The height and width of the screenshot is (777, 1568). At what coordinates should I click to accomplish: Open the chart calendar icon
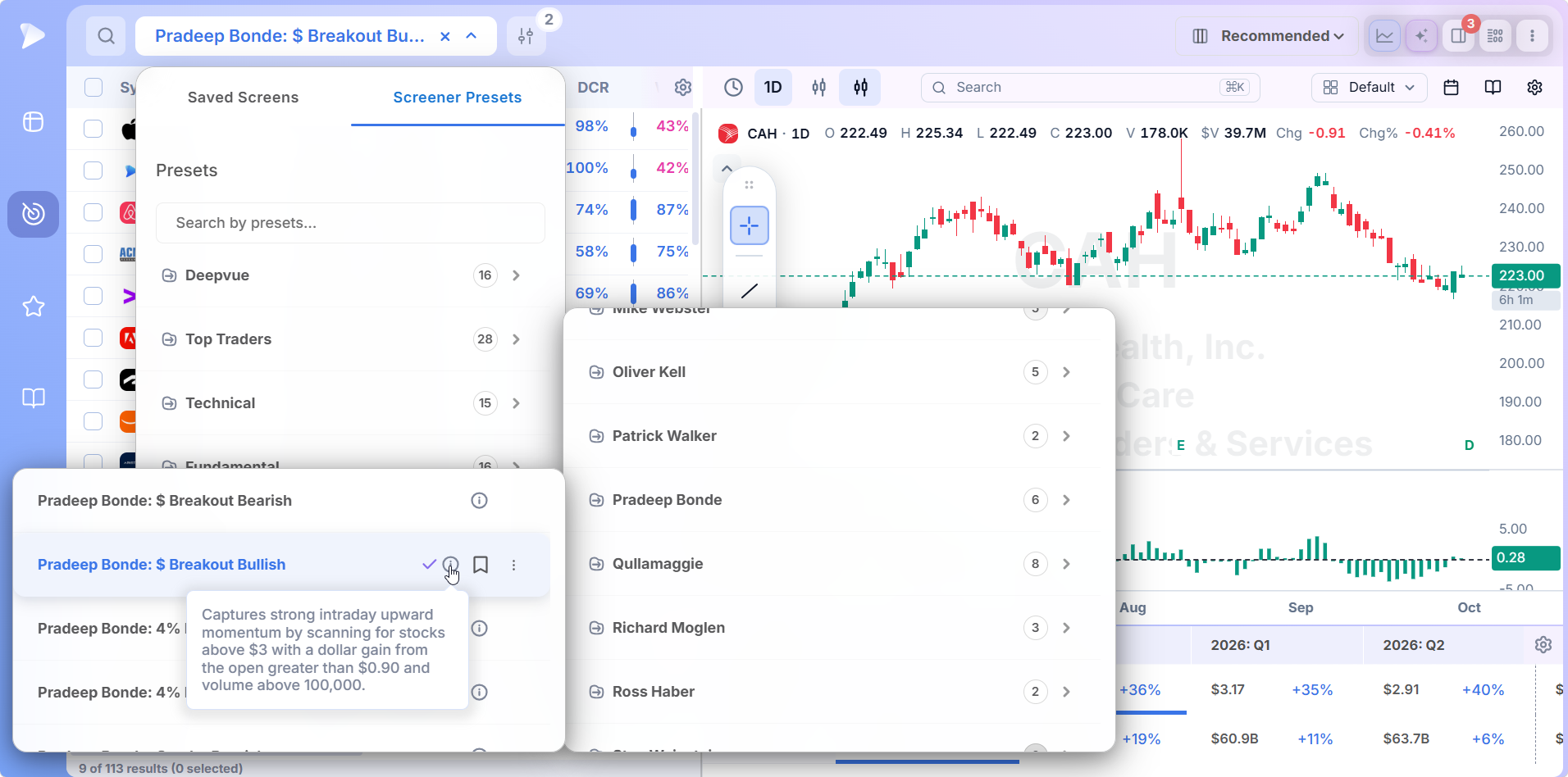point(1451,88)
